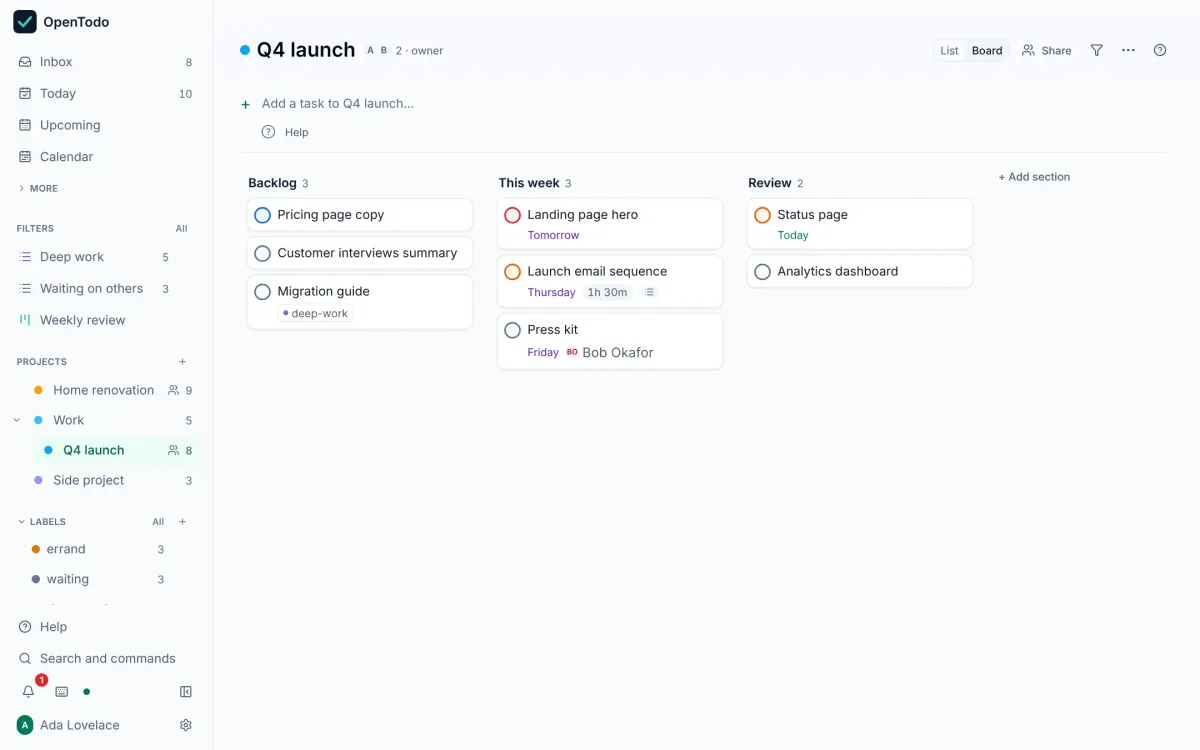Click the Add a task to Q4 launch field
The width and height of the screenshot is (1200, 750).
(x=338, y=104)
